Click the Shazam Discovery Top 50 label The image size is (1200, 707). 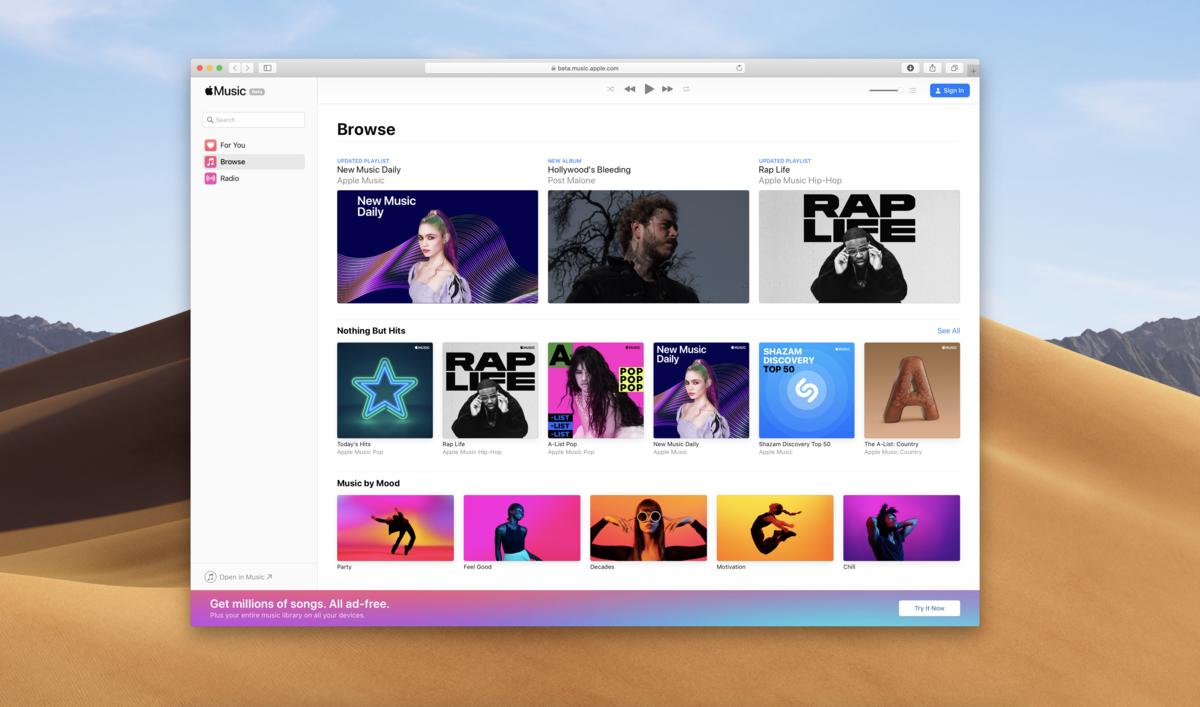coord(795,444)
